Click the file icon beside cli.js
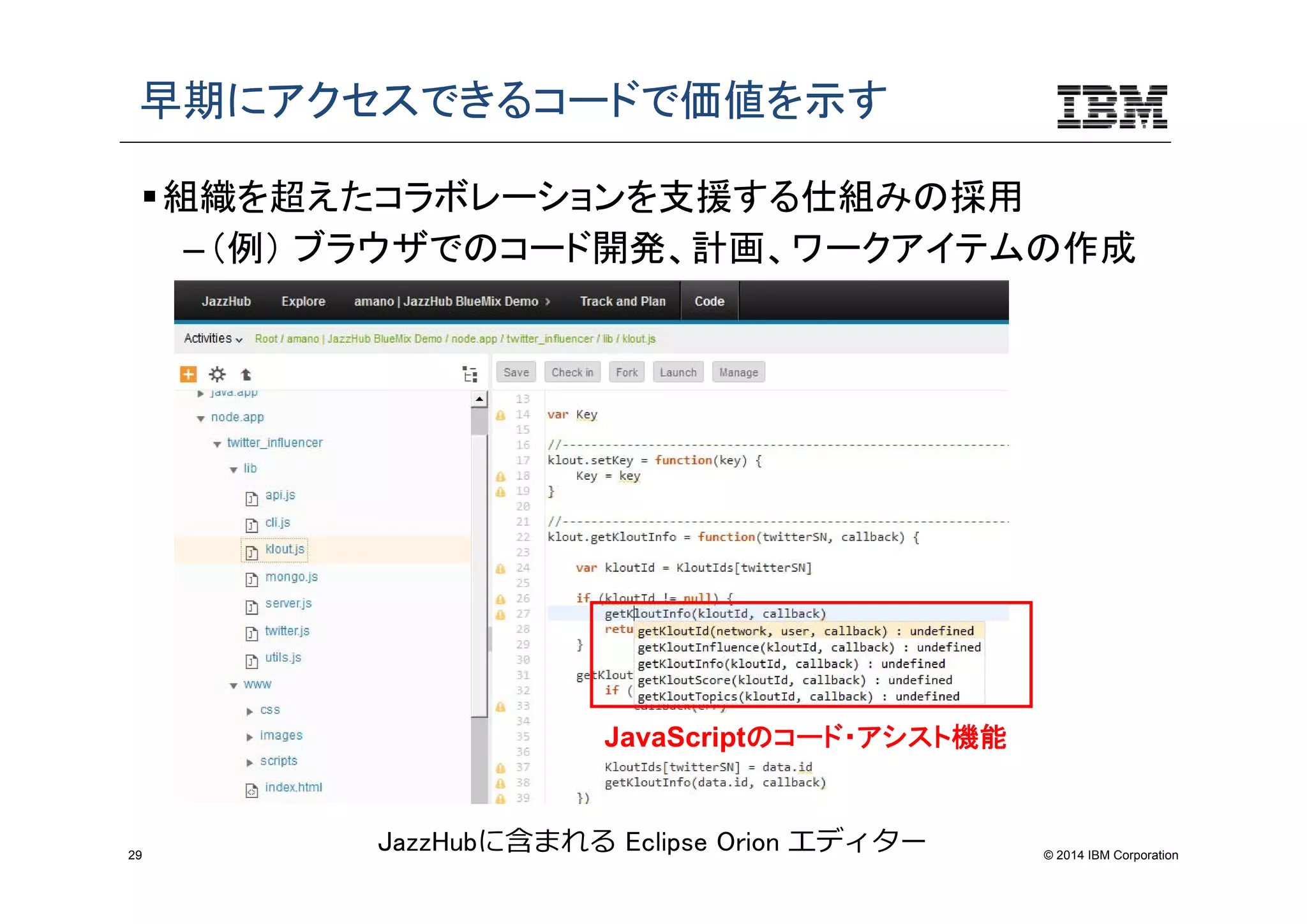 click(252, 525)
